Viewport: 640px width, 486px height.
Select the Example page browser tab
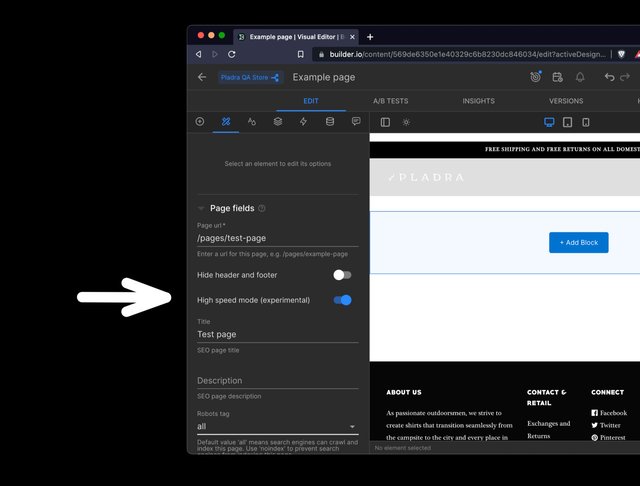point(296,37)
